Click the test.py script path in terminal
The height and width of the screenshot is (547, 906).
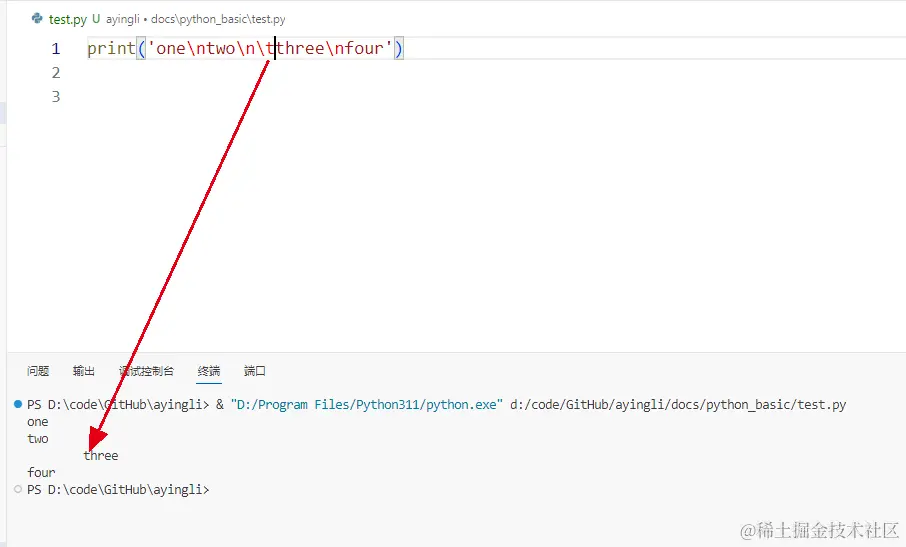click(678, 405)
